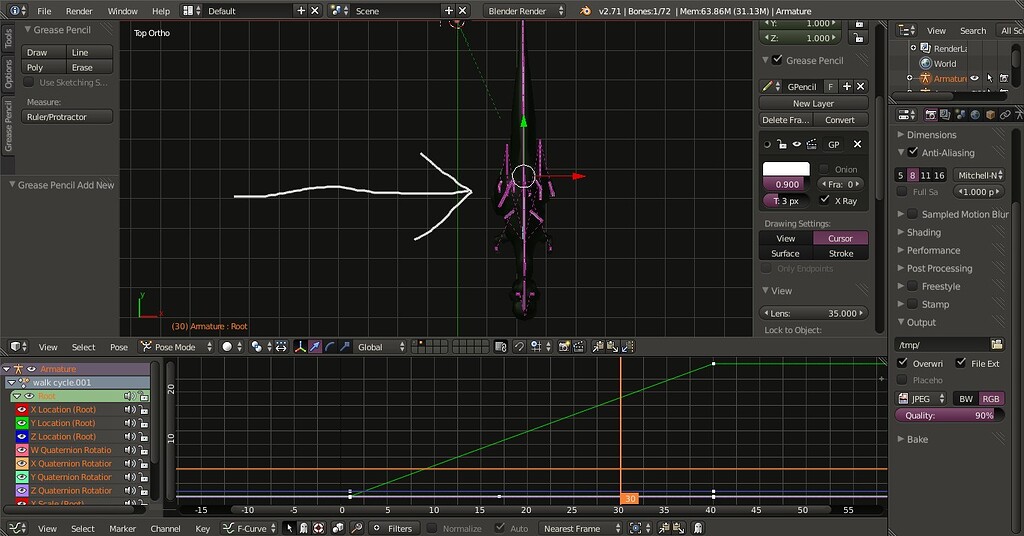This screenshot has width=1024, height=536.
Task: Open the Pose menu in 3D view header
Action: point(119,347)
